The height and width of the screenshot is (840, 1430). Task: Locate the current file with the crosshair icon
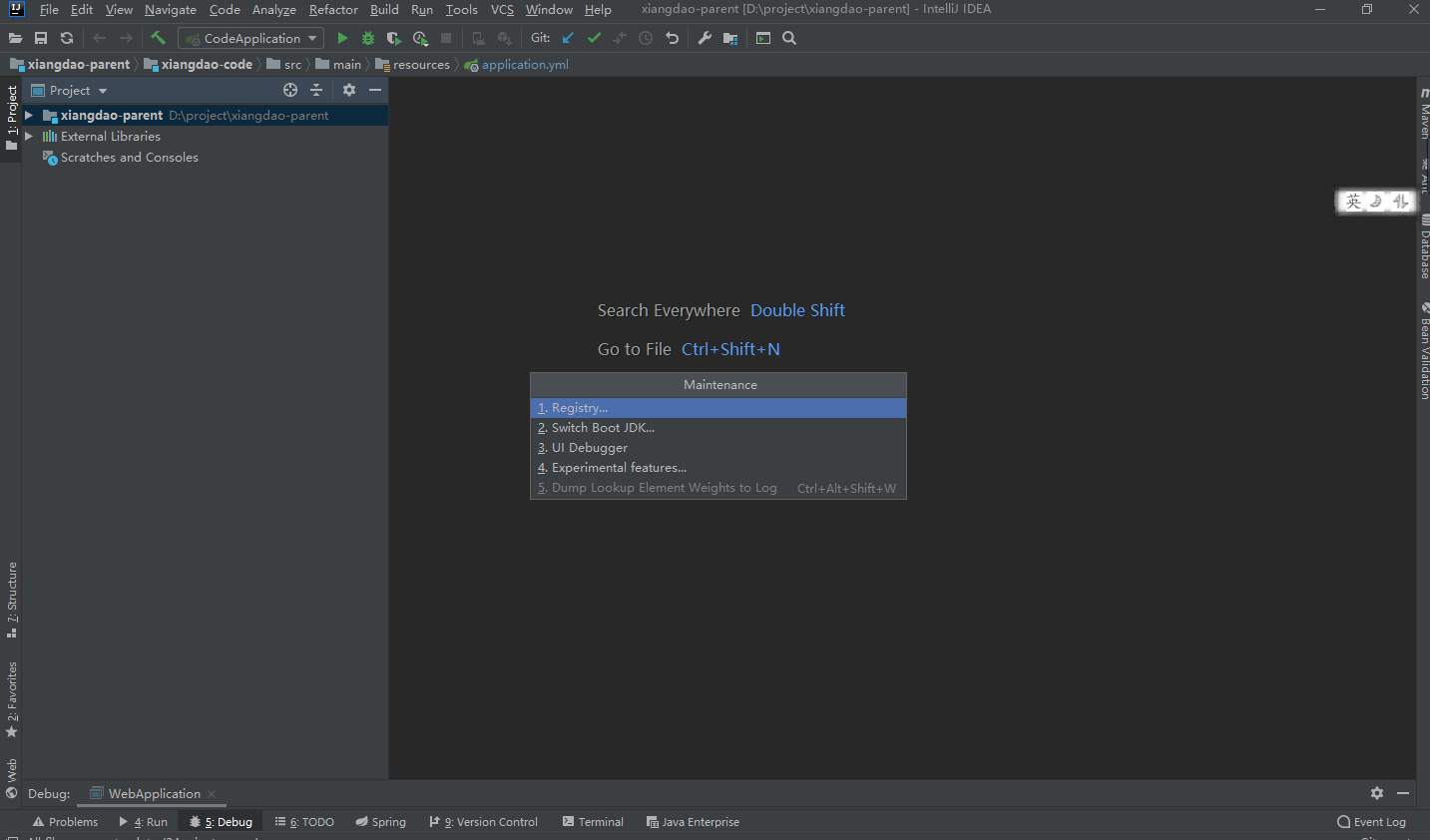(x=290, y=90)
